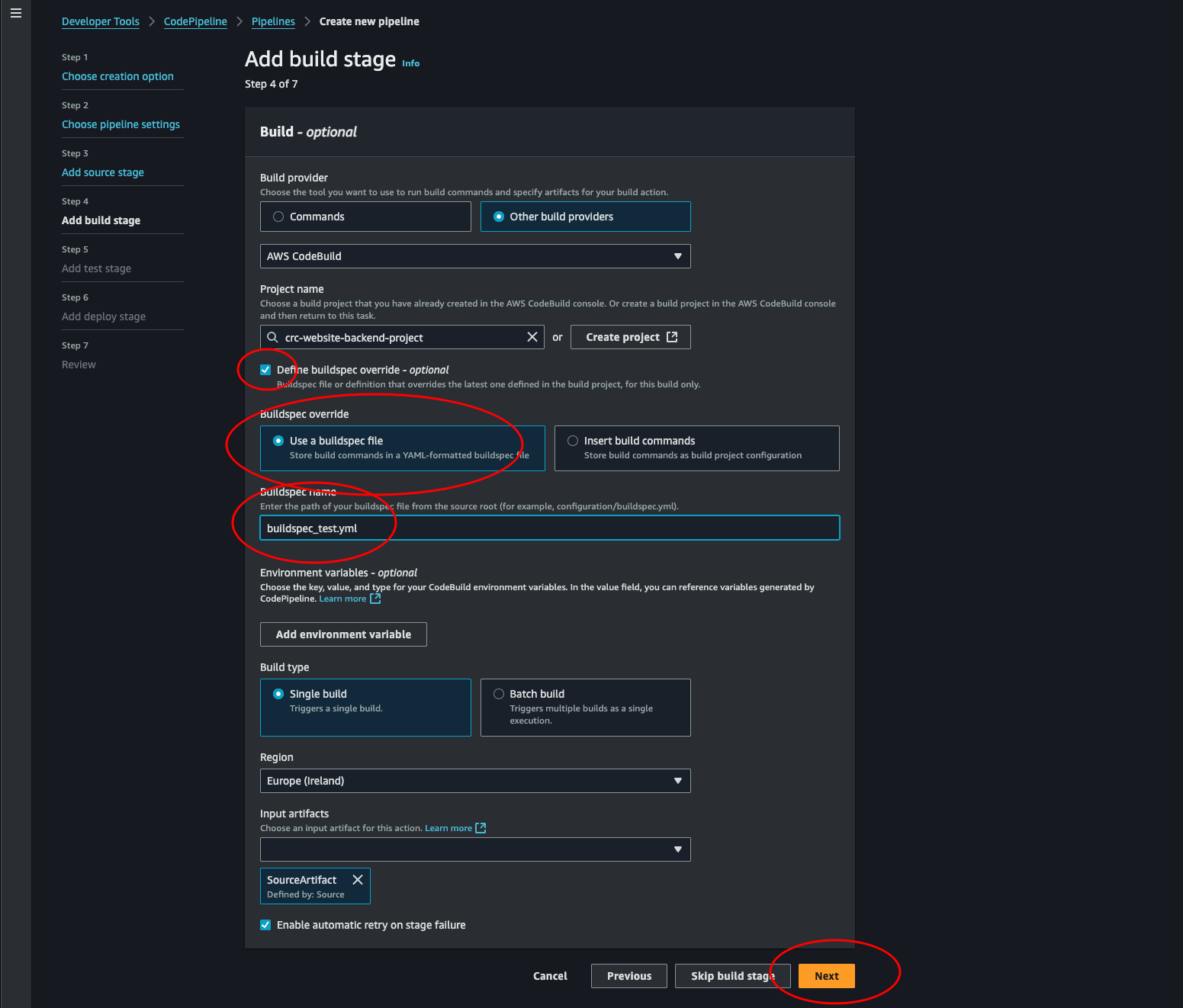Choose Insert build commands radio option
The width and height of the screenshot is (1183, 1008).
pyautogui.click(x=573, y=441)
